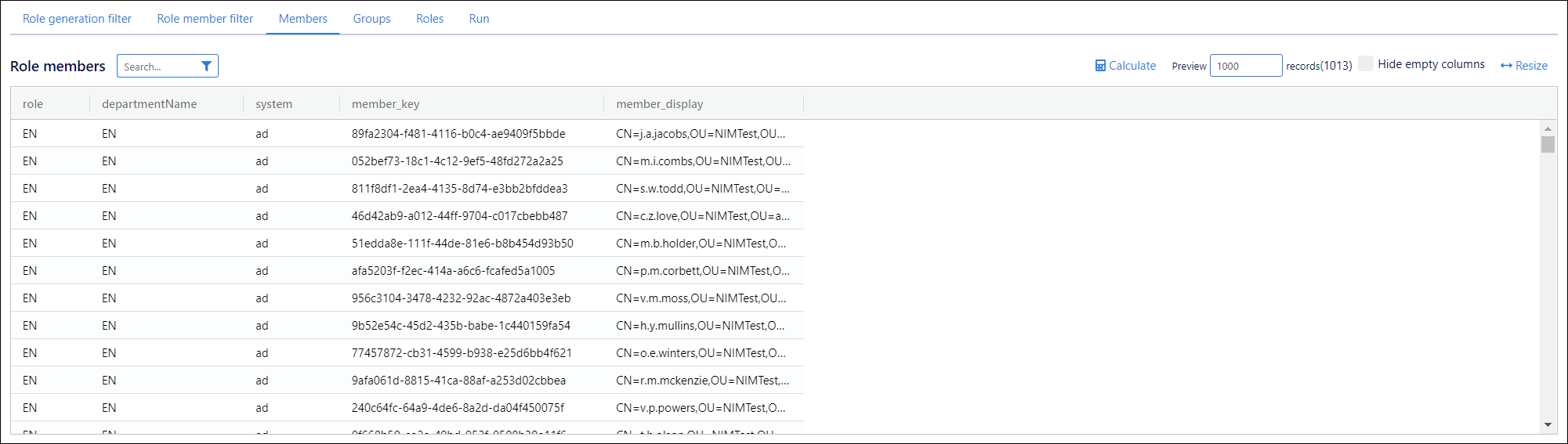Select the row for CN=p.m.corbett

(407, 271)
